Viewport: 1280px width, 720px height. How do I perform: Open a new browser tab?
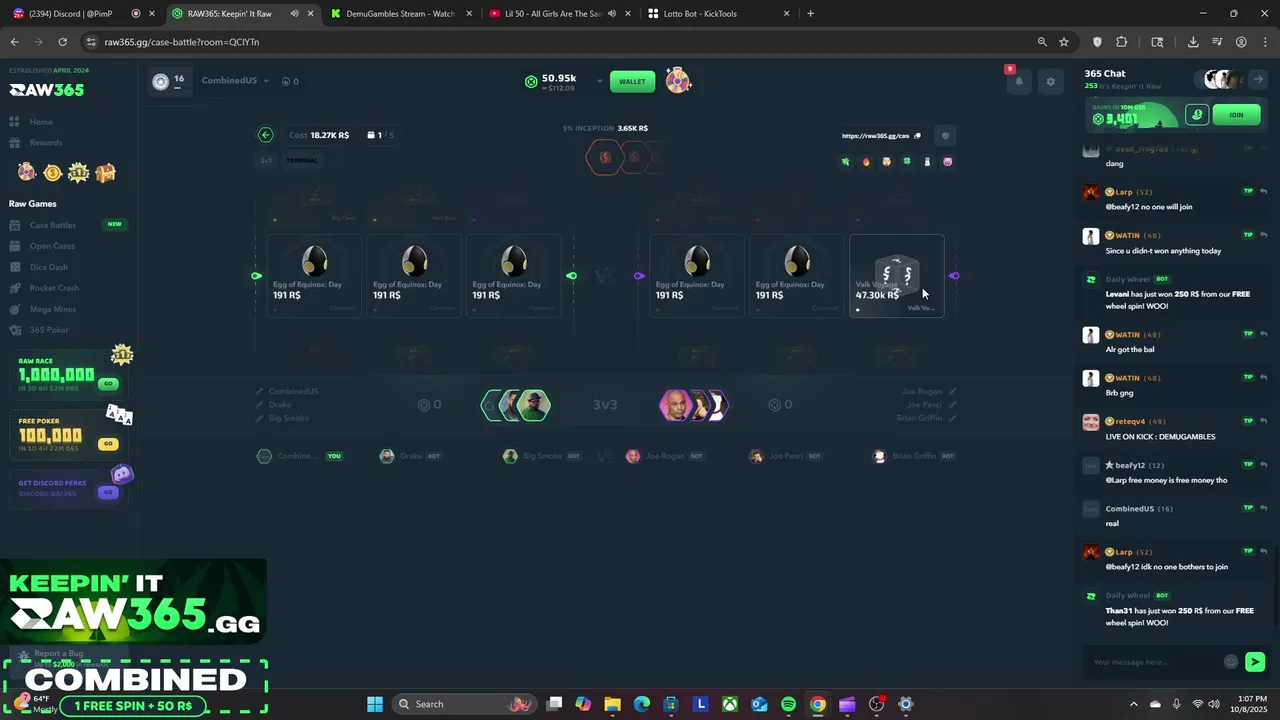[x=810, y=14]
